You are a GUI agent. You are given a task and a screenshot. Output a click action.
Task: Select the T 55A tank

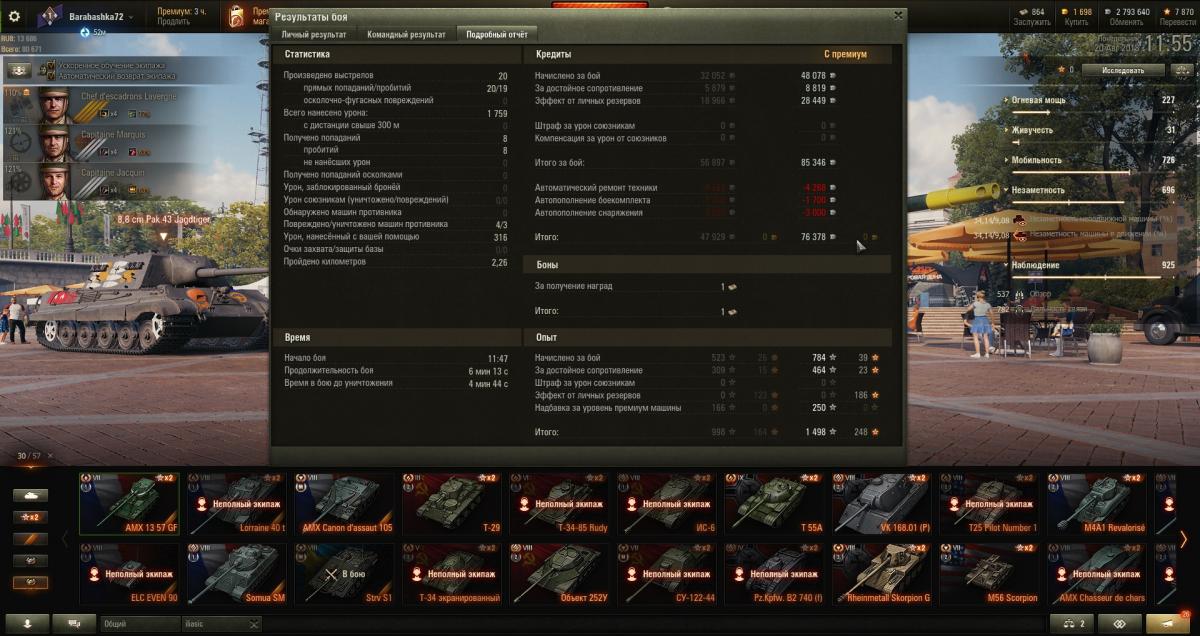(775, 503)
